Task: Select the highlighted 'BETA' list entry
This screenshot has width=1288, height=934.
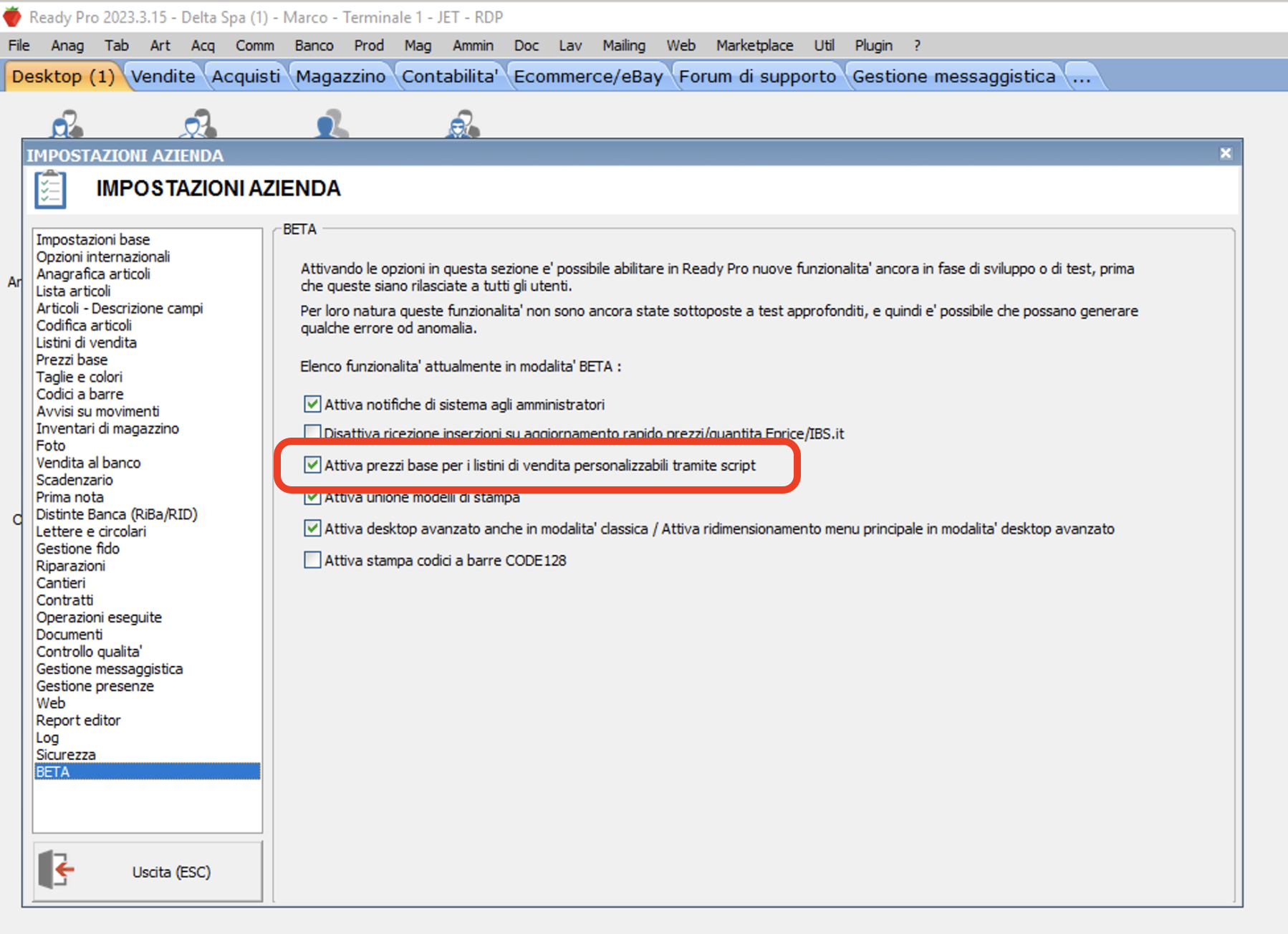Action: tap(148, 771)
